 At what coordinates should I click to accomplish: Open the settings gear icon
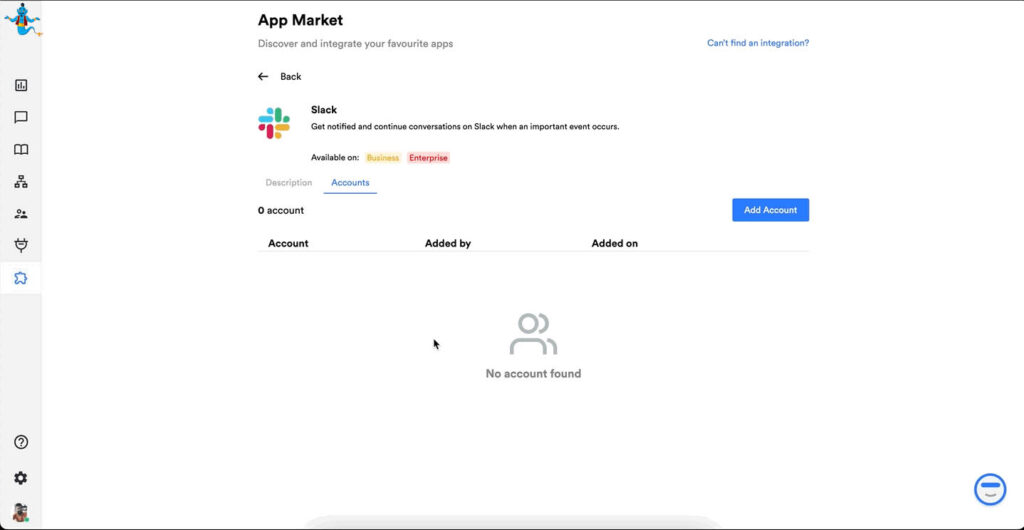tap(21, 478)
